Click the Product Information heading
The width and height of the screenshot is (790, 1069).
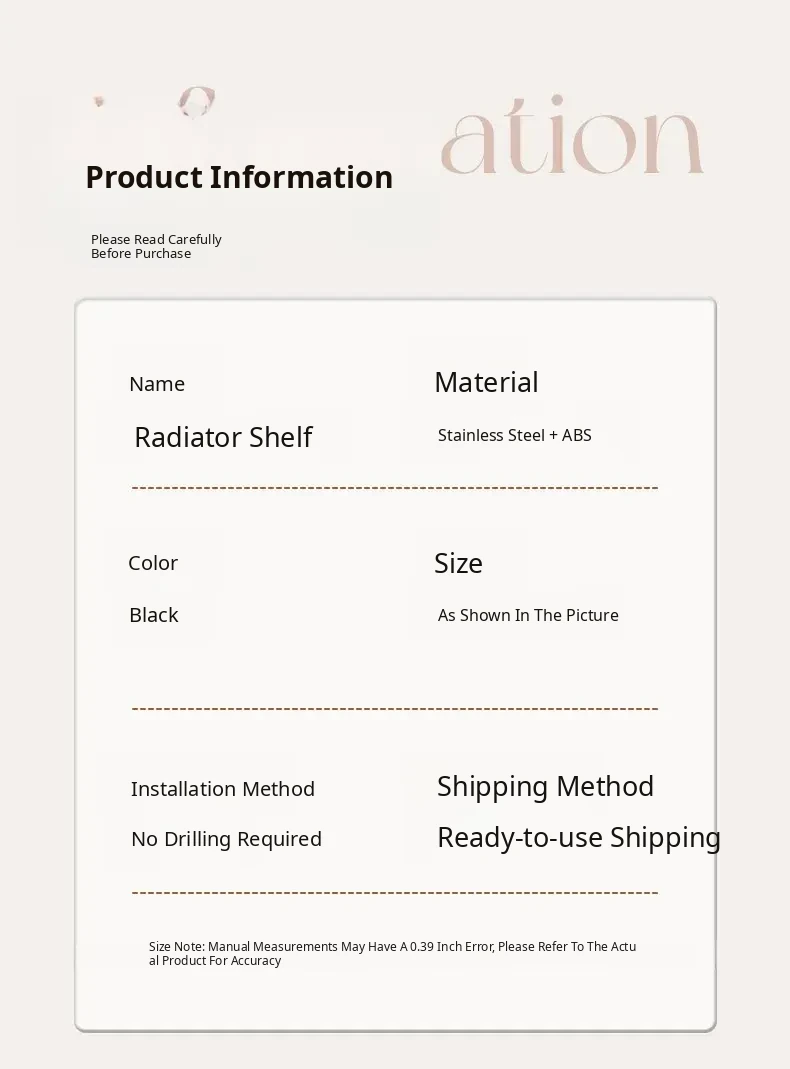click(239, 177)
